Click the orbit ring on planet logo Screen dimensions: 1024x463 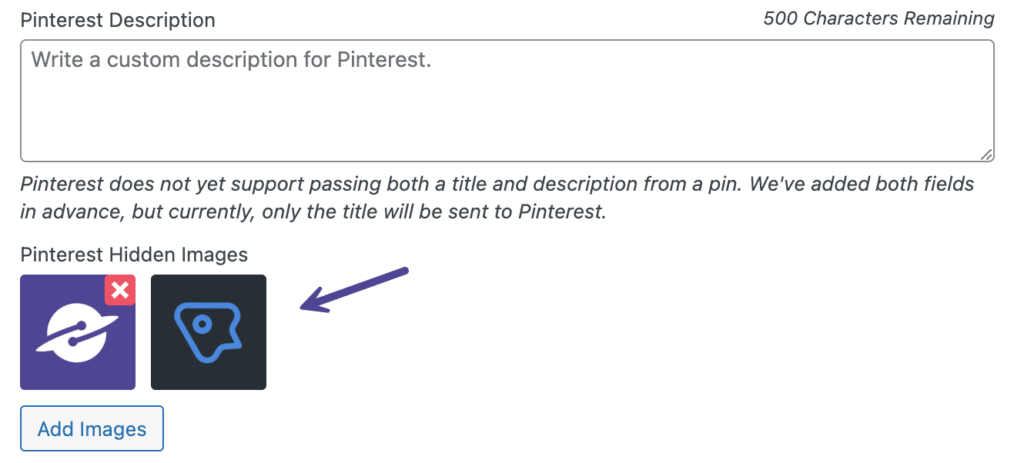[x=77, y=333]
